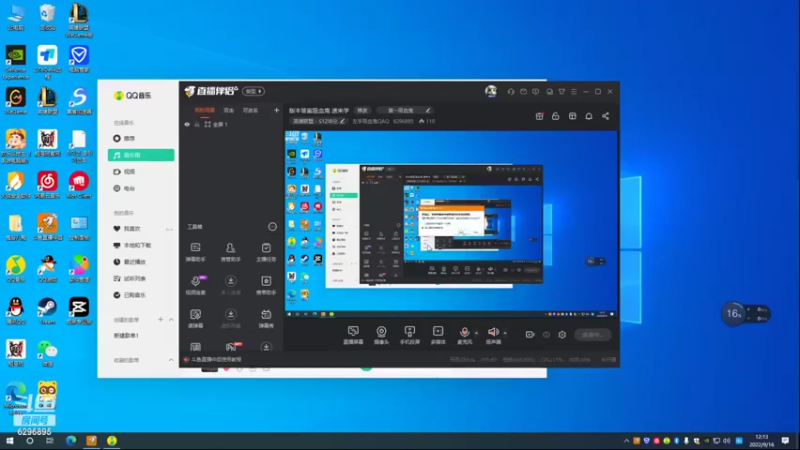
Task: Click the streamer avatar in 直播伴侣 title bar
Action: pos(491,91)
